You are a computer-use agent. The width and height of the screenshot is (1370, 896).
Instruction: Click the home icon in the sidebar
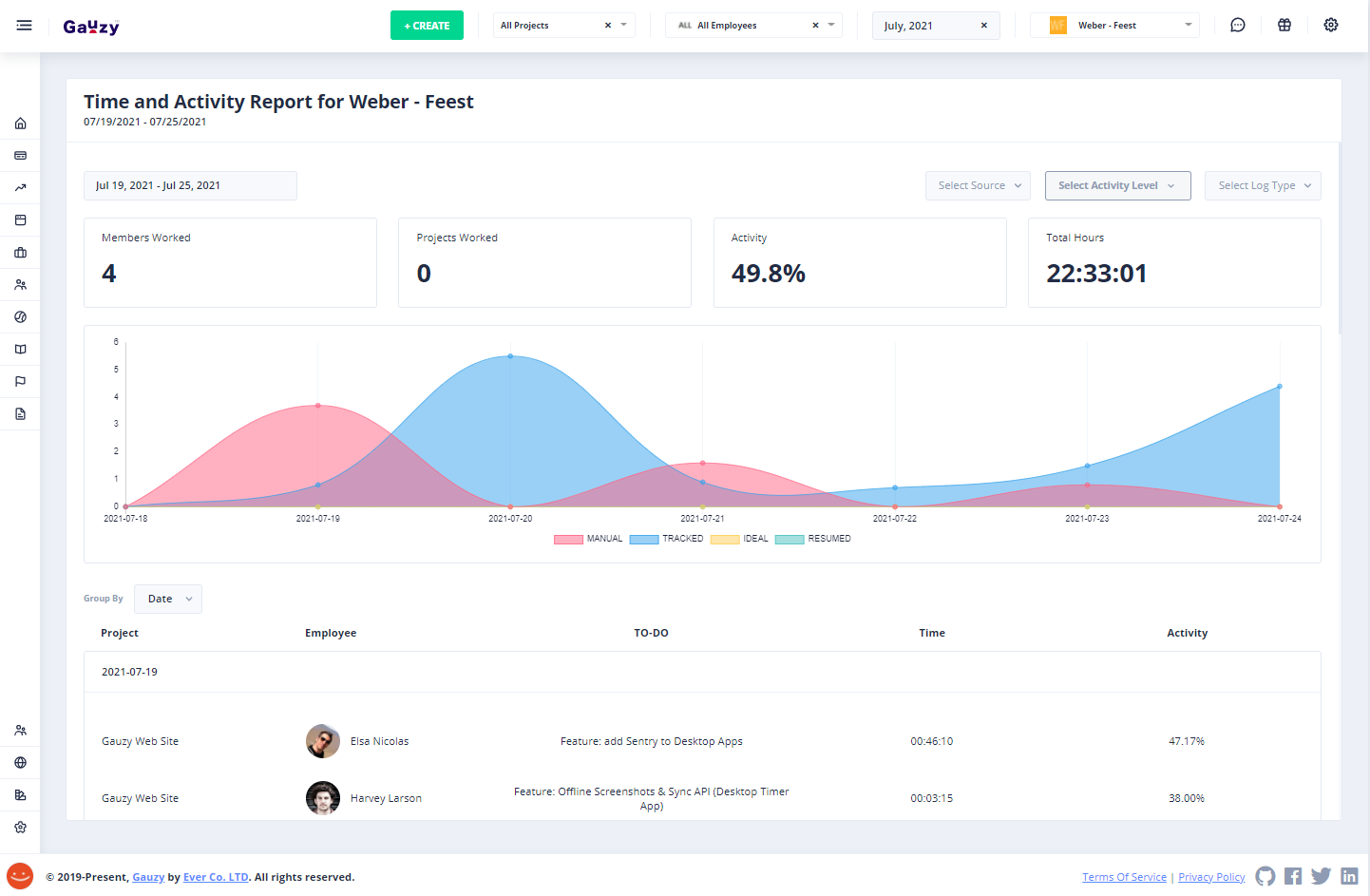pyautogui.click(x=20, y=124)
